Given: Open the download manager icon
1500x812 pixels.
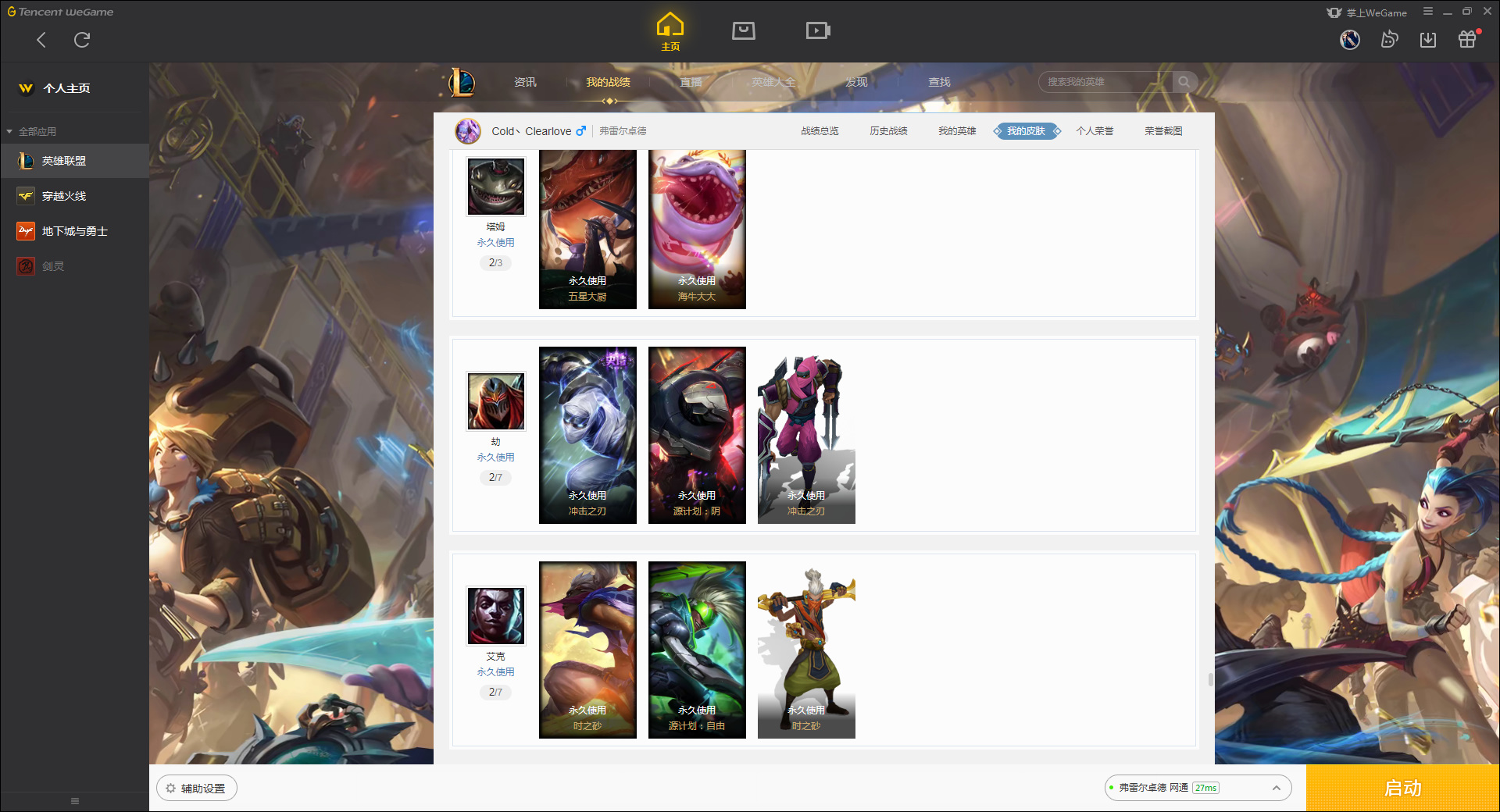Looking at the screenshot, I should (x=1428, y=39).
